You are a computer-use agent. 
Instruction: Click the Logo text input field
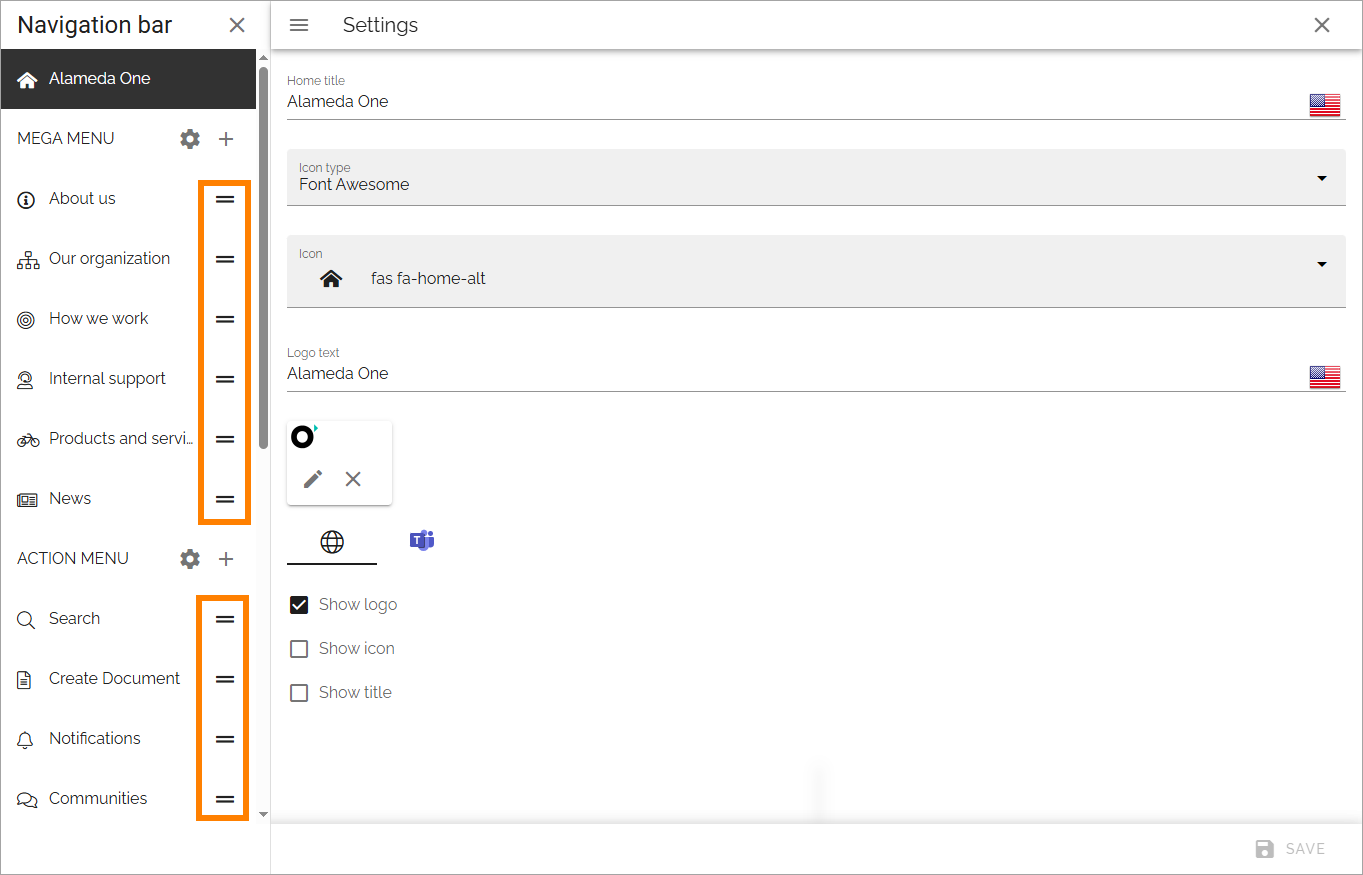point(796,374)
